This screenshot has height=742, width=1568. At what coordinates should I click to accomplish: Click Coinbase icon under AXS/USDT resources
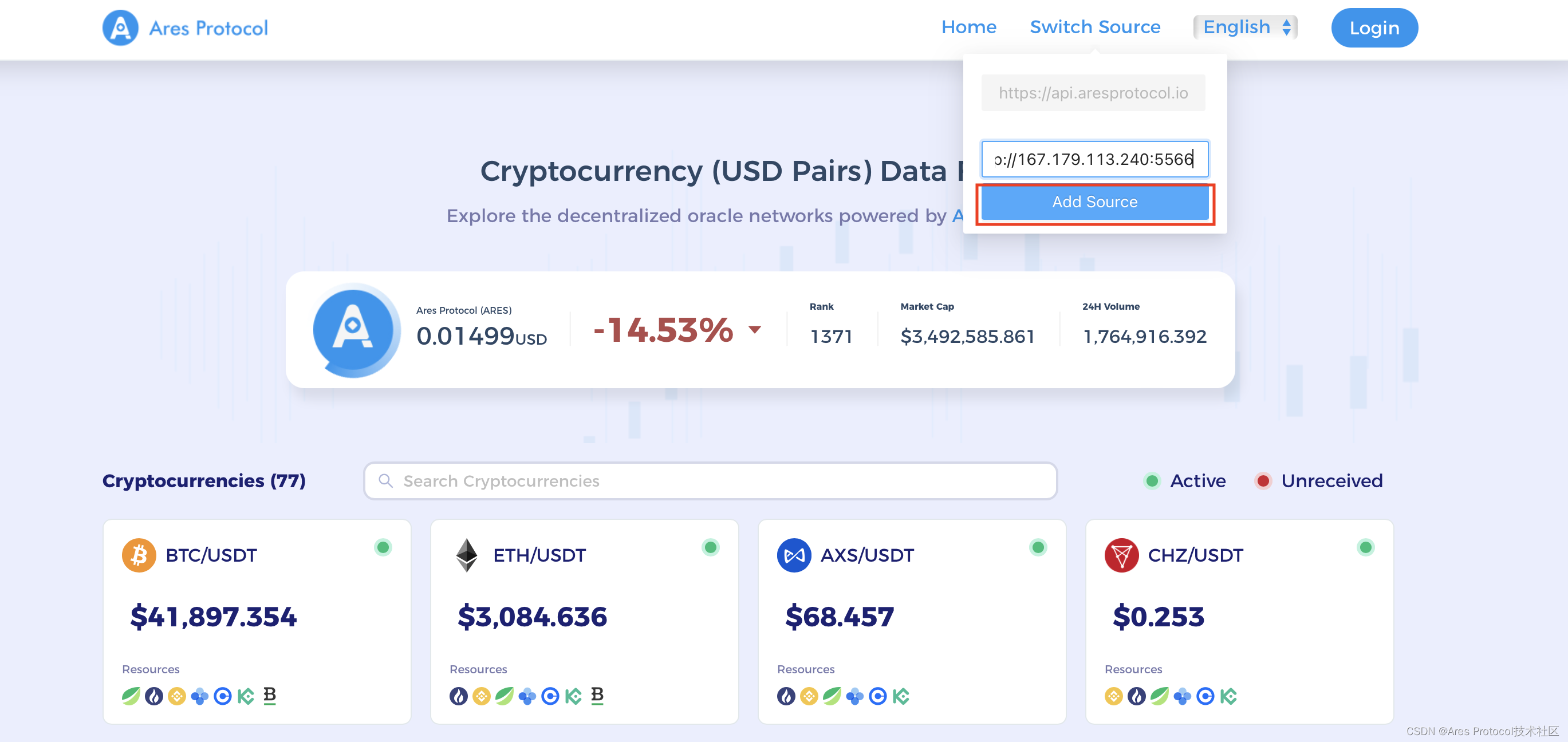tap(878, 696)
